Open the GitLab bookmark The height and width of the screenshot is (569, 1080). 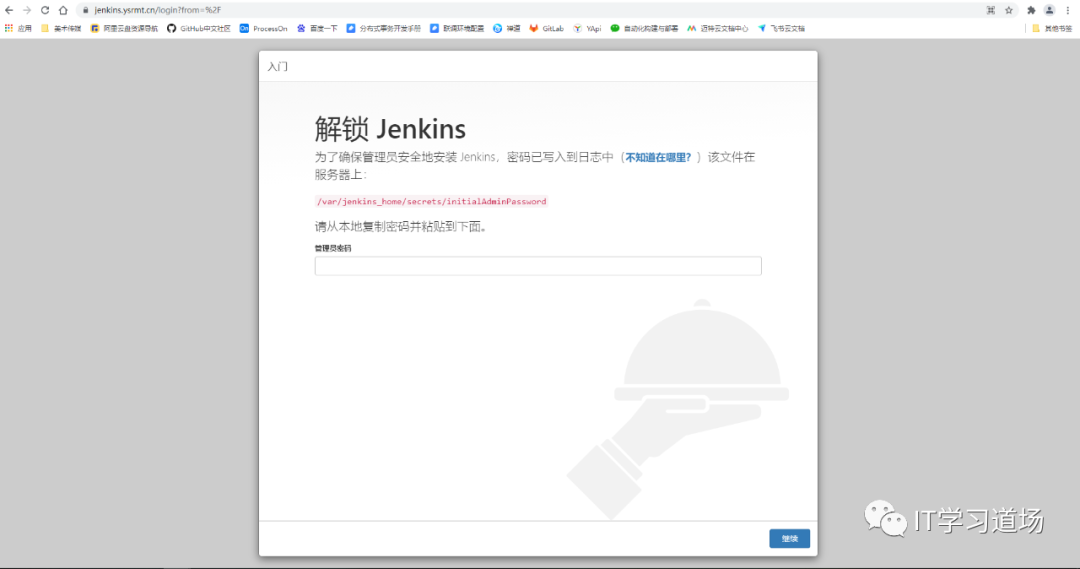[x=546, y=28]
